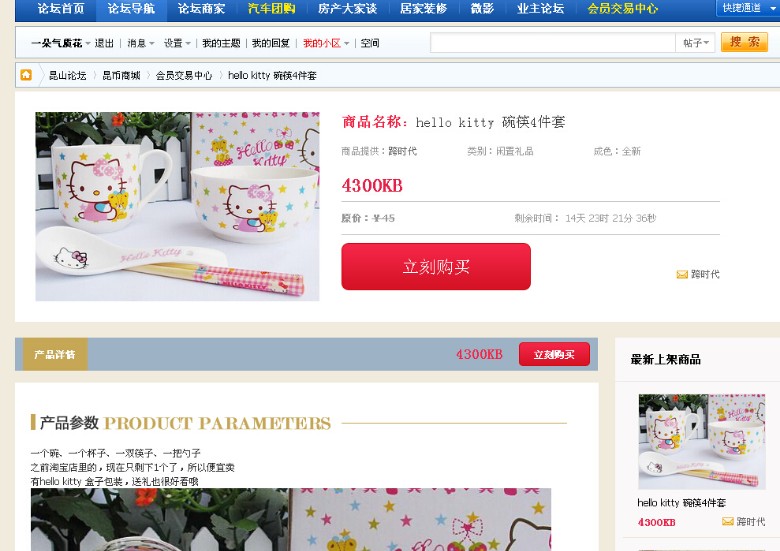780x551 pixels.
Task: Click envelope icon in latest products sidebar
Action: pyautogui.click(x=728, y=521)
